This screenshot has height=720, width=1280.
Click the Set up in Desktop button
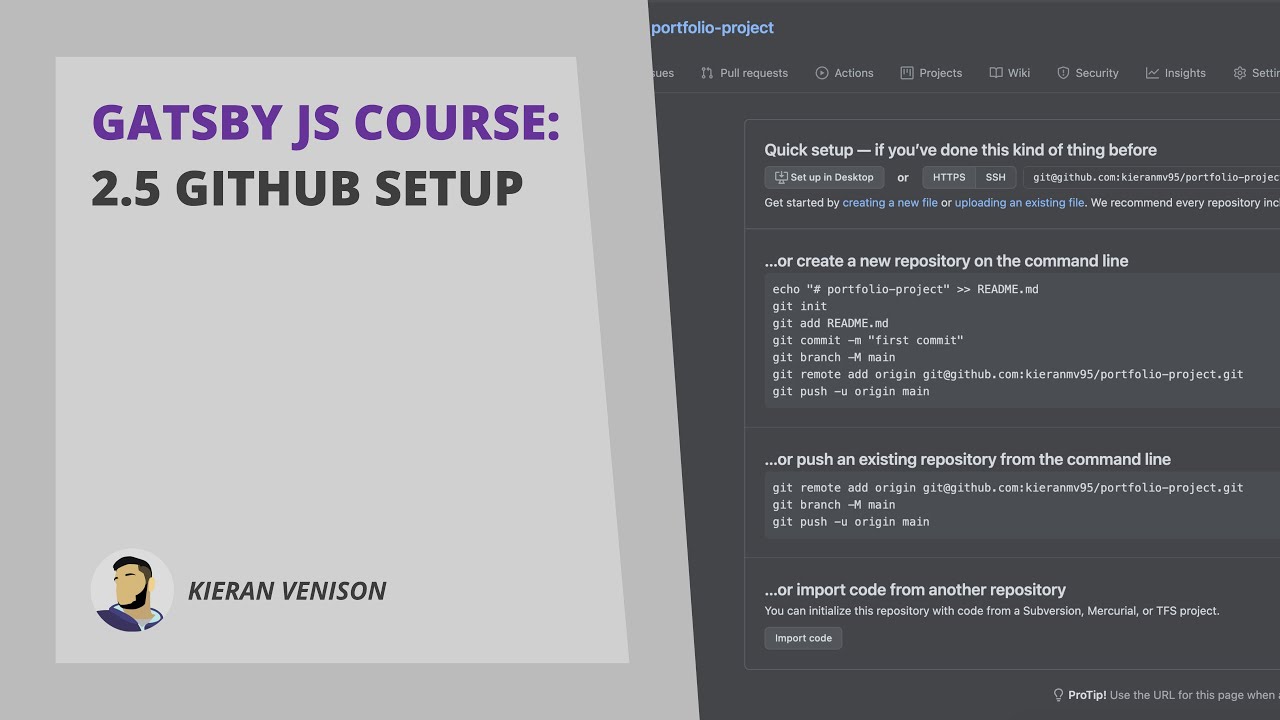pyautogui.click(x=824, y=177)
